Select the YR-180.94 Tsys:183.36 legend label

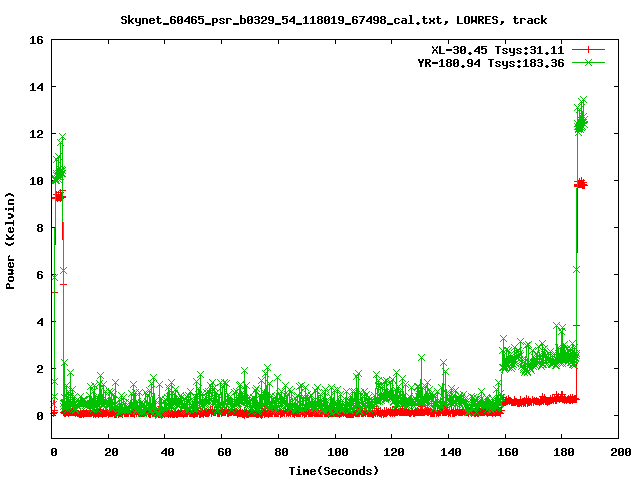pyautogui.click(x=491, y=63)
